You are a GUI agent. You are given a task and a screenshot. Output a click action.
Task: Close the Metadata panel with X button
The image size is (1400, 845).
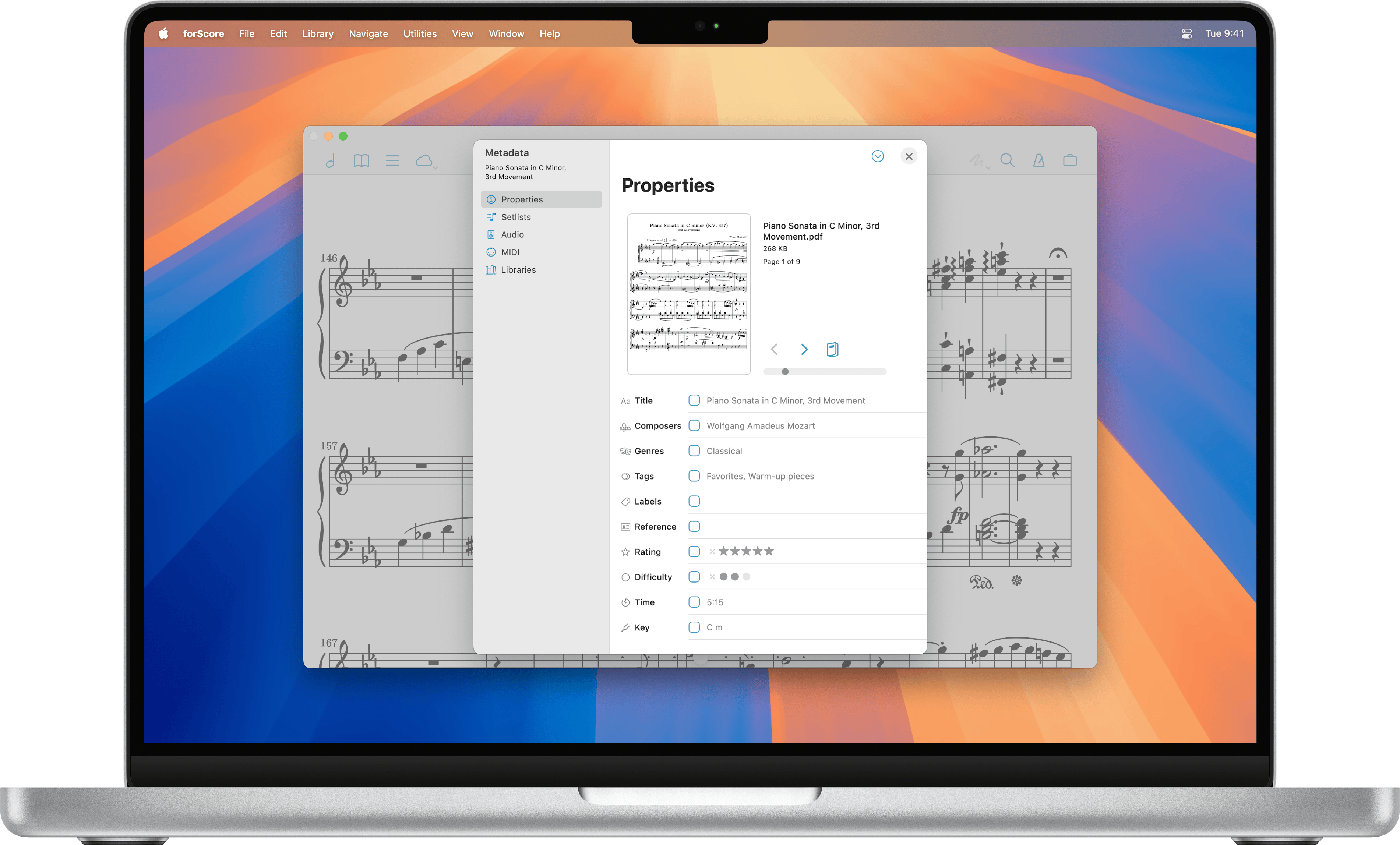(909, 156)
